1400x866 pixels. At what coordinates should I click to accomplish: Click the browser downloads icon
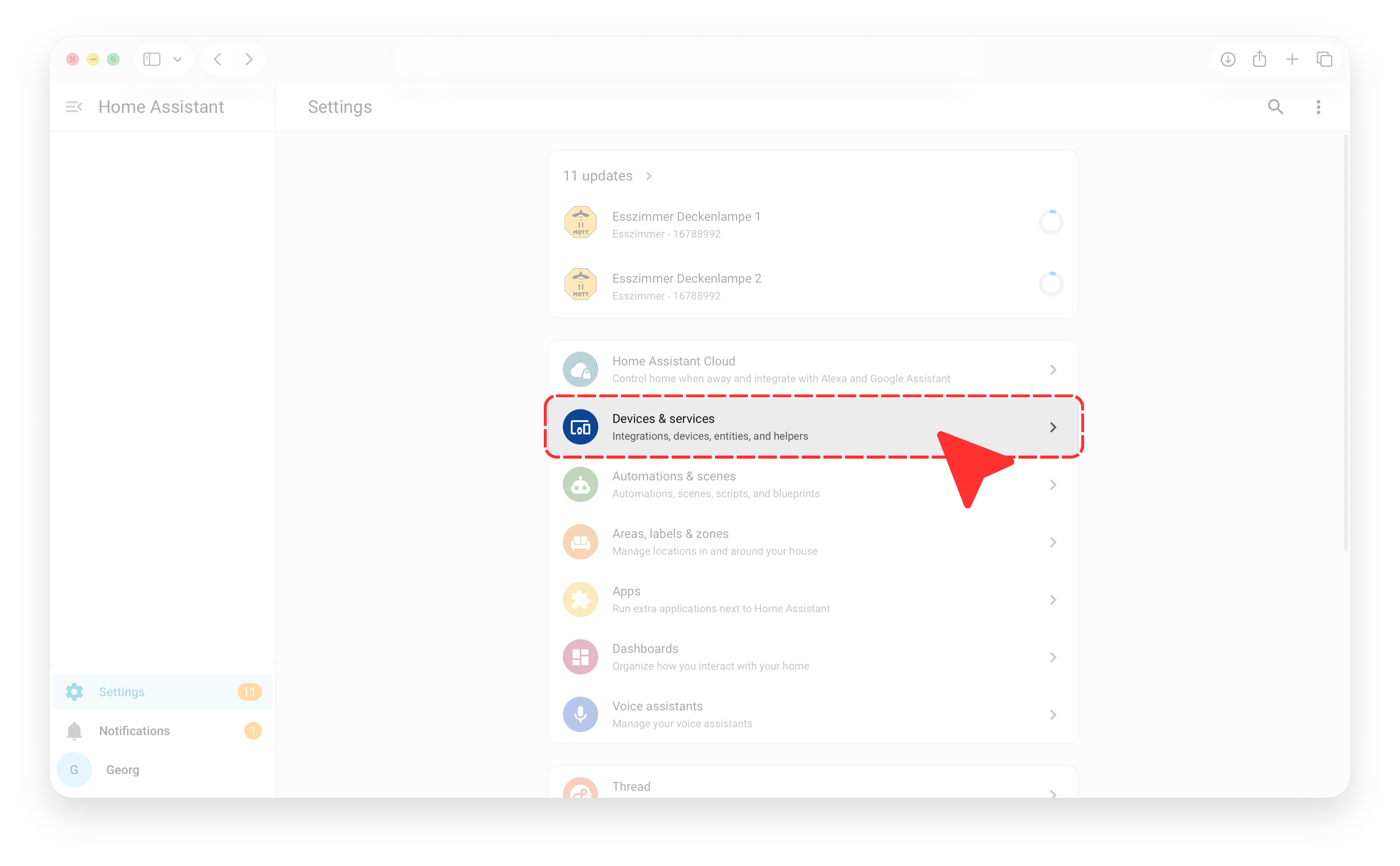tap(1227, 59)
